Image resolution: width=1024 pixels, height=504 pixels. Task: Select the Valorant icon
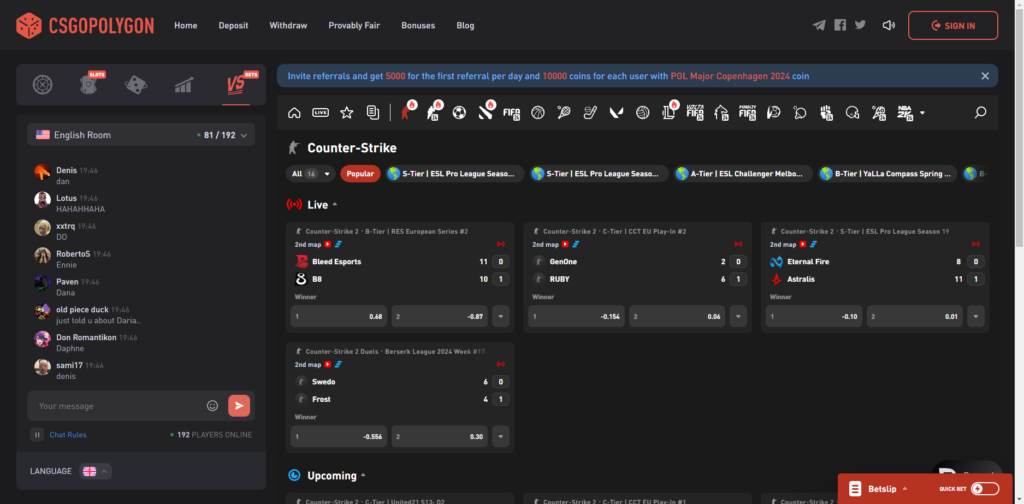(x=616, y=112)
